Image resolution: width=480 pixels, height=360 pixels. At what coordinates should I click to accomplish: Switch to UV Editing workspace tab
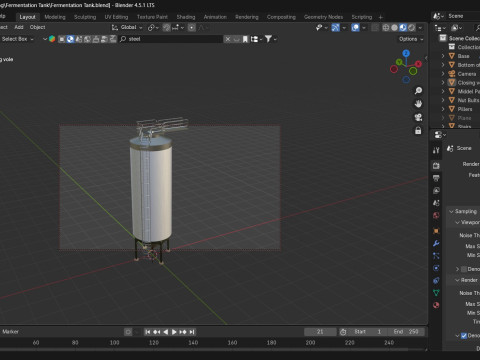click(x=116, y=17)
